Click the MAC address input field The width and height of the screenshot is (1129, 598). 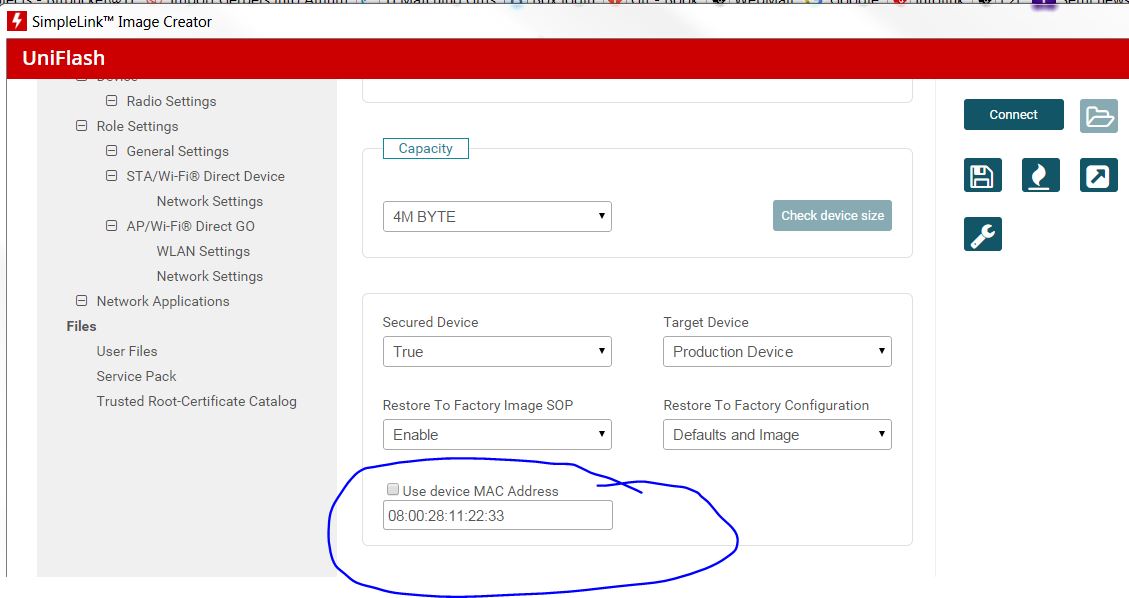(498, 515)
